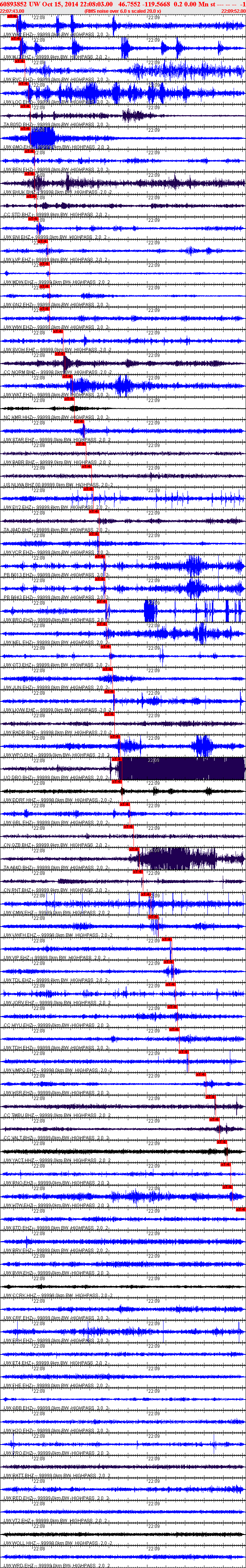246x1568 pixels.
Task: Select the UW OBL EHZ trace label
Action: click(57, 822)
